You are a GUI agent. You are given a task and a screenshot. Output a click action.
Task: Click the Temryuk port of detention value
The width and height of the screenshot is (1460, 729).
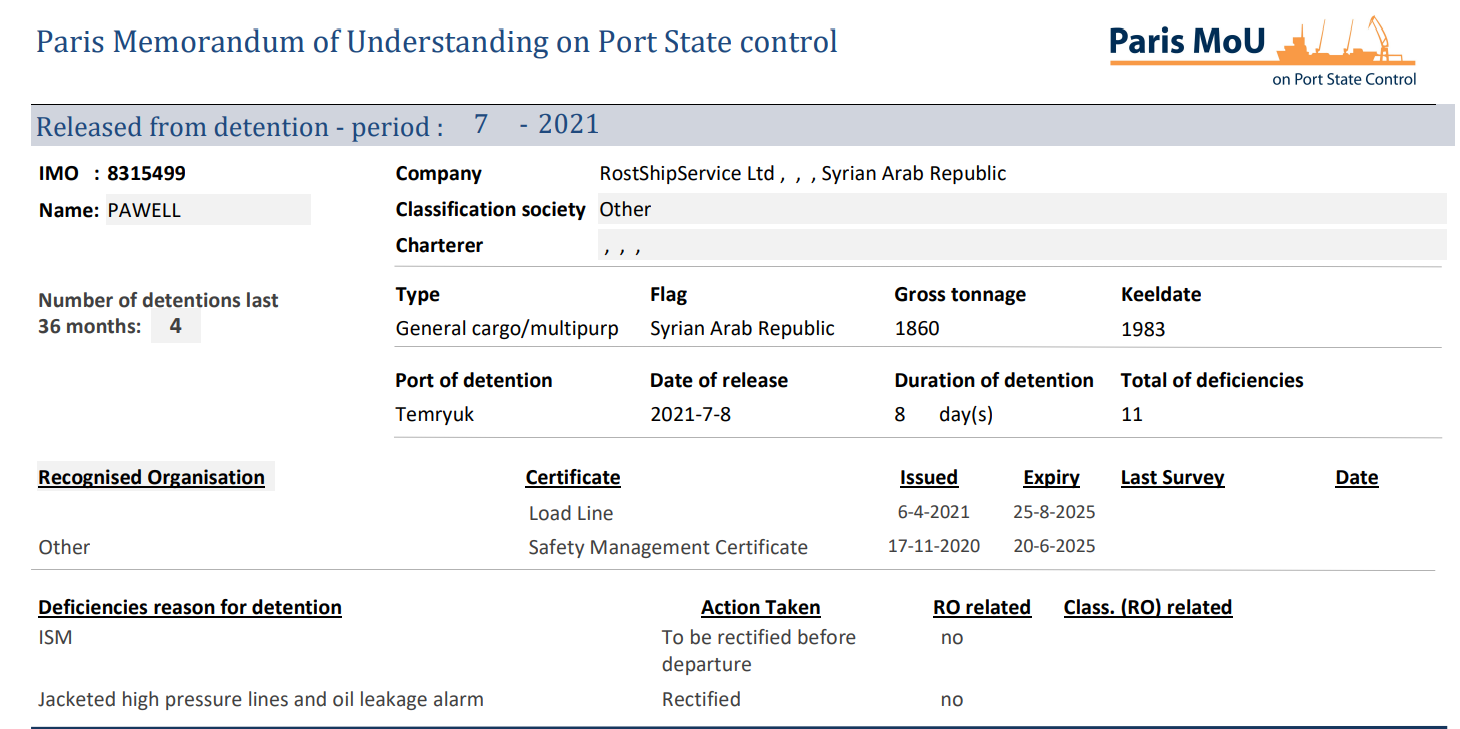pos(434,414)
